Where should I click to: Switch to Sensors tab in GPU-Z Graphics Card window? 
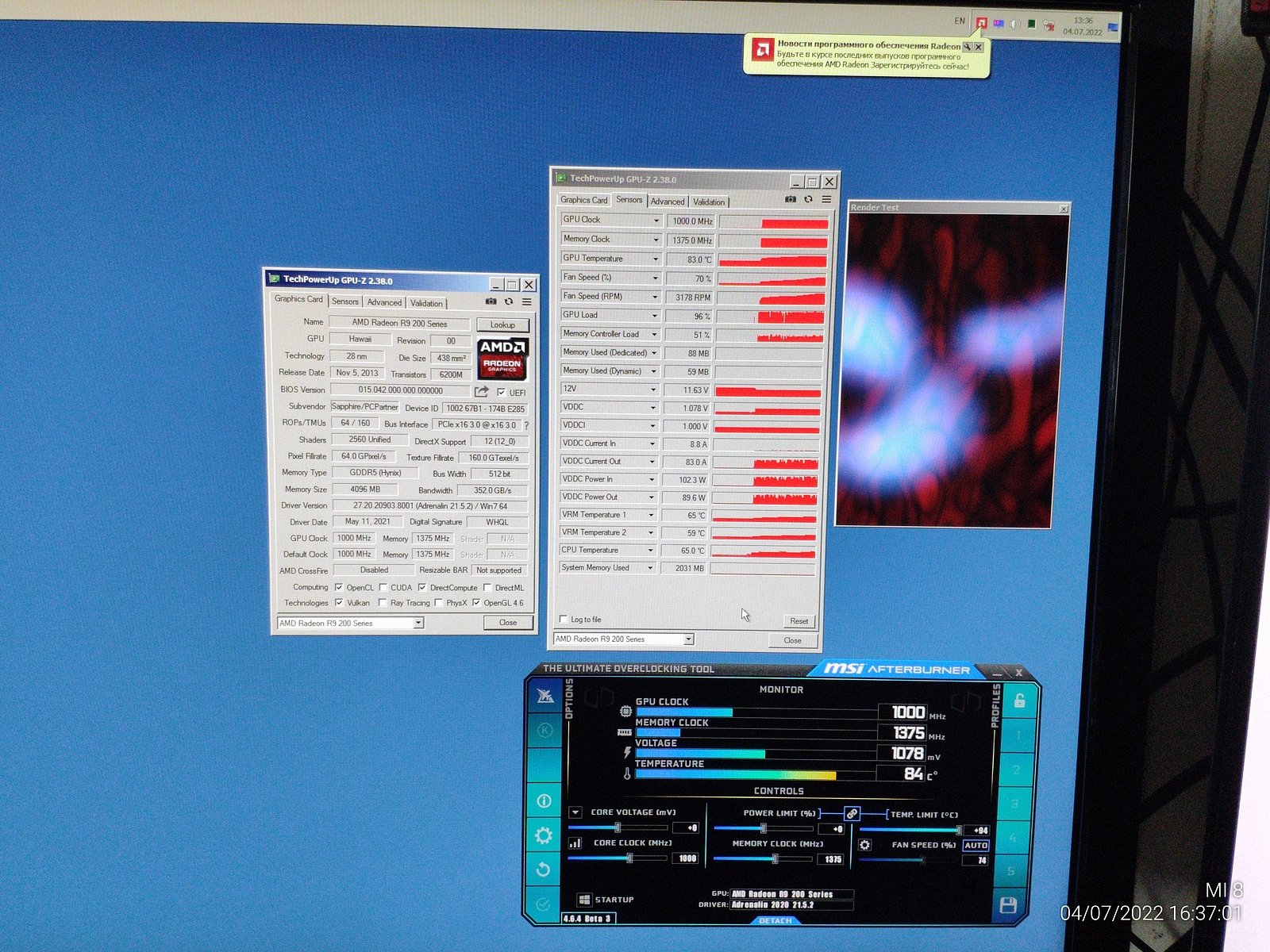pyautogui.click(x=345, y=301)
